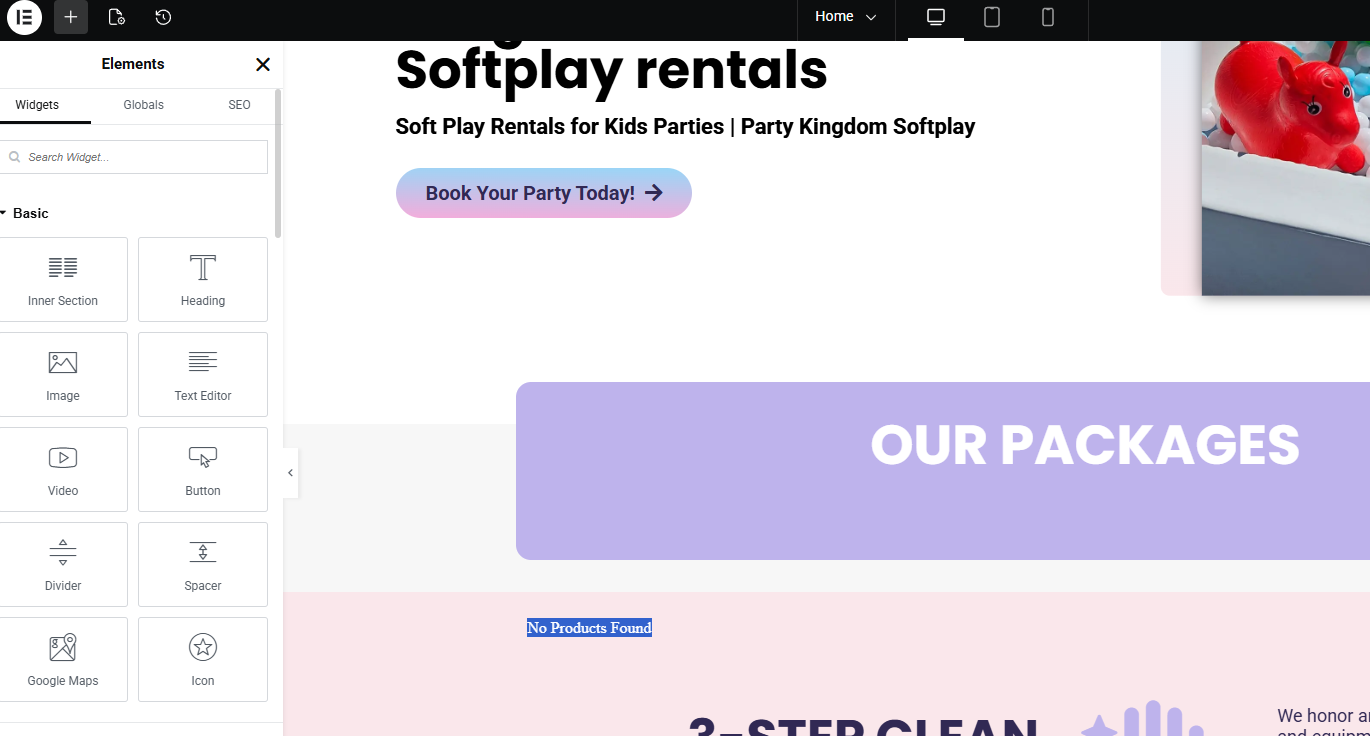Switch to mobile responsive view
This screenshot has width=1370, height=736.
pos(1048,17)
